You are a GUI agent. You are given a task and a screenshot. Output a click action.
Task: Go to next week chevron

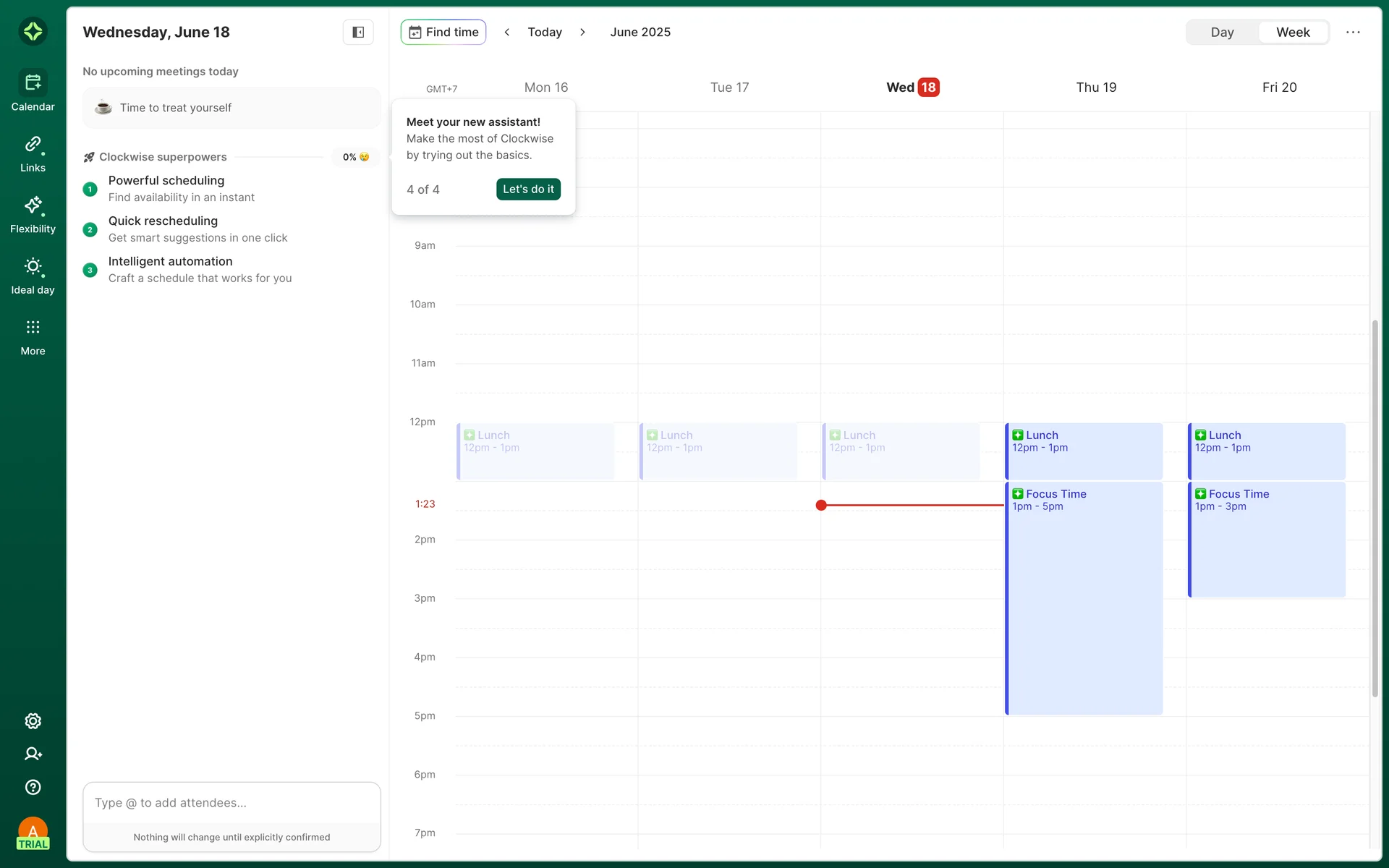[582, 32]
